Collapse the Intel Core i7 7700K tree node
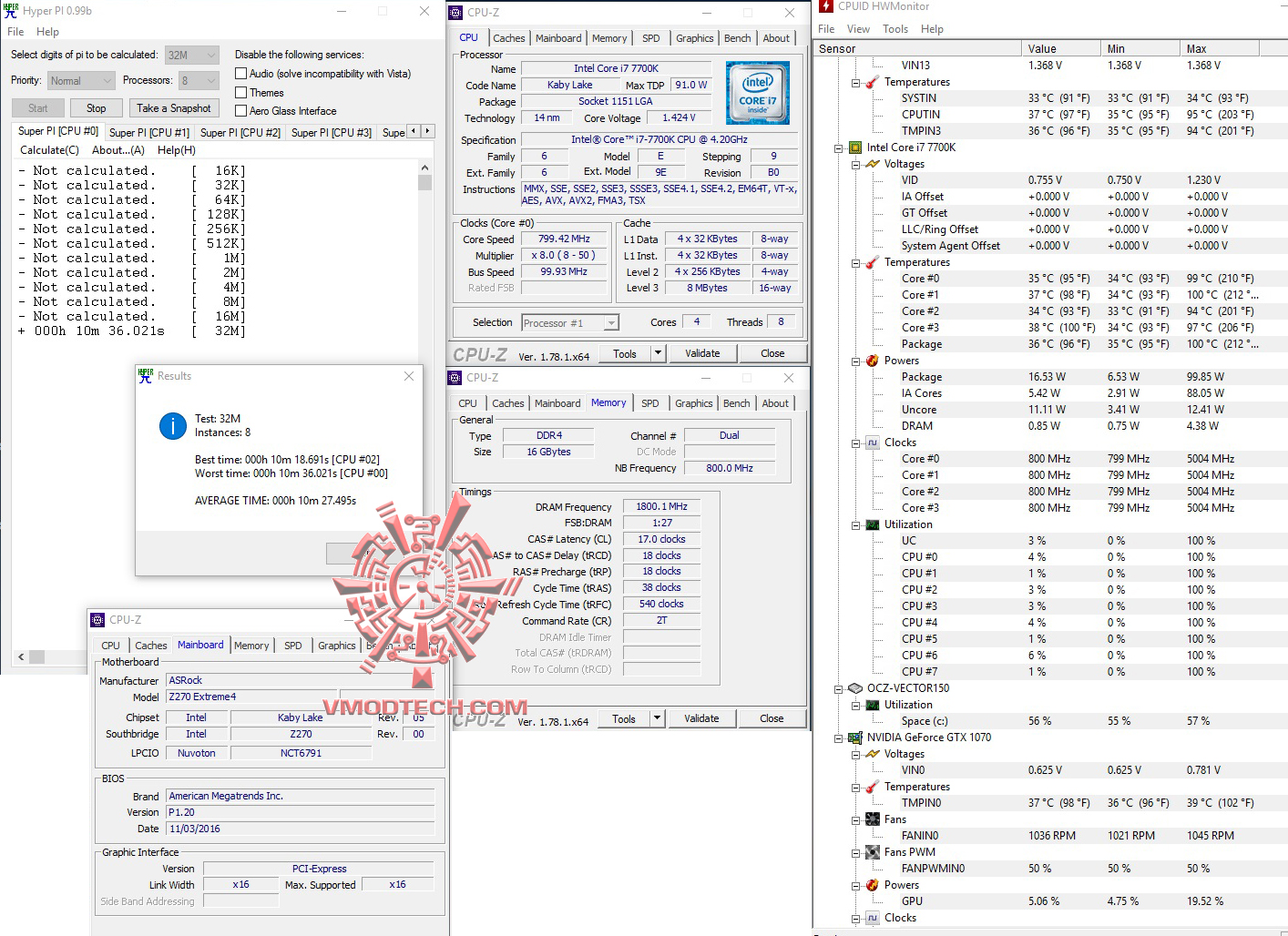 click(x=839, y=148)
